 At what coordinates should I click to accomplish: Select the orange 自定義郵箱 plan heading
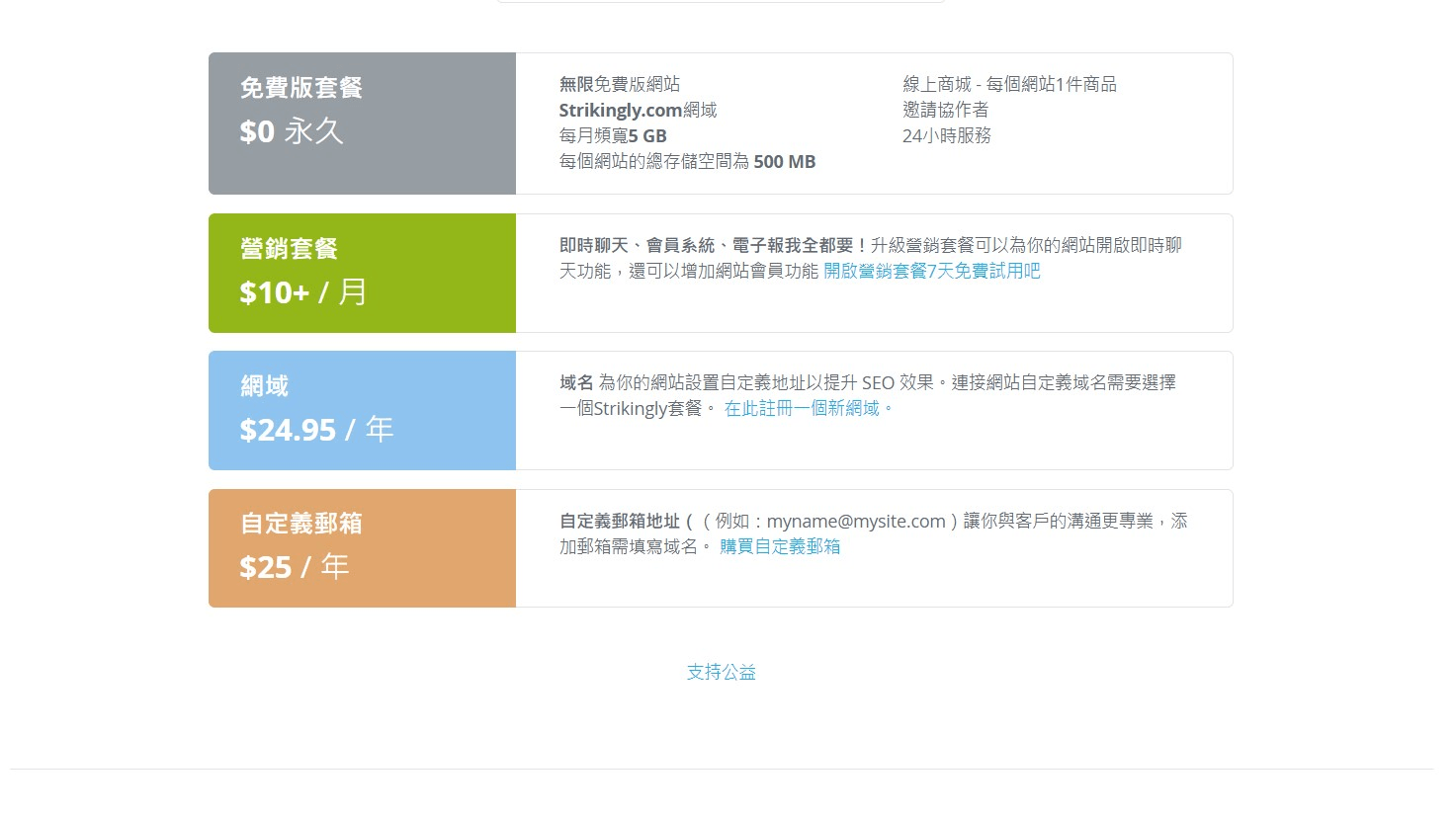[x=301, y=524]
